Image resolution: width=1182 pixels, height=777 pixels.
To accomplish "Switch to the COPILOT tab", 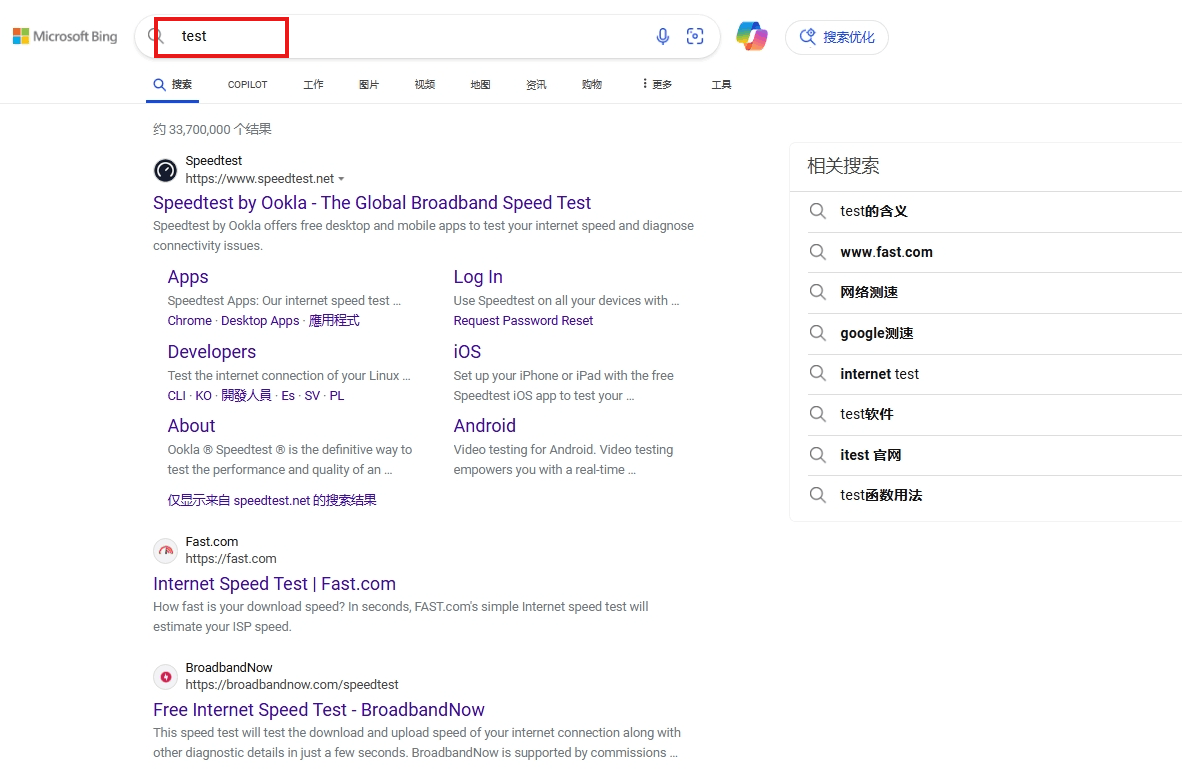I will coord(247,84).
